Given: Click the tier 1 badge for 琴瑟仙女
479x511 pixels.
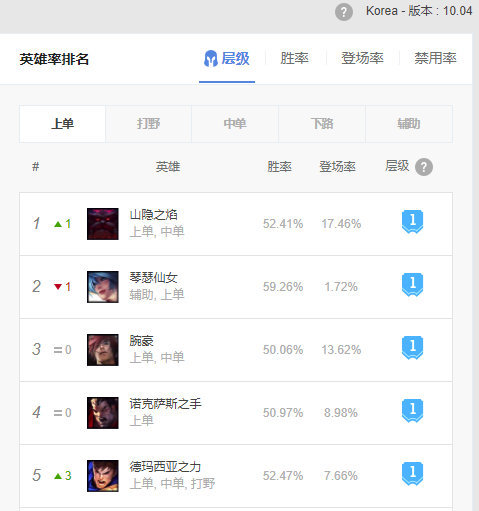Looking at the screenshot, I should point(412,285).
